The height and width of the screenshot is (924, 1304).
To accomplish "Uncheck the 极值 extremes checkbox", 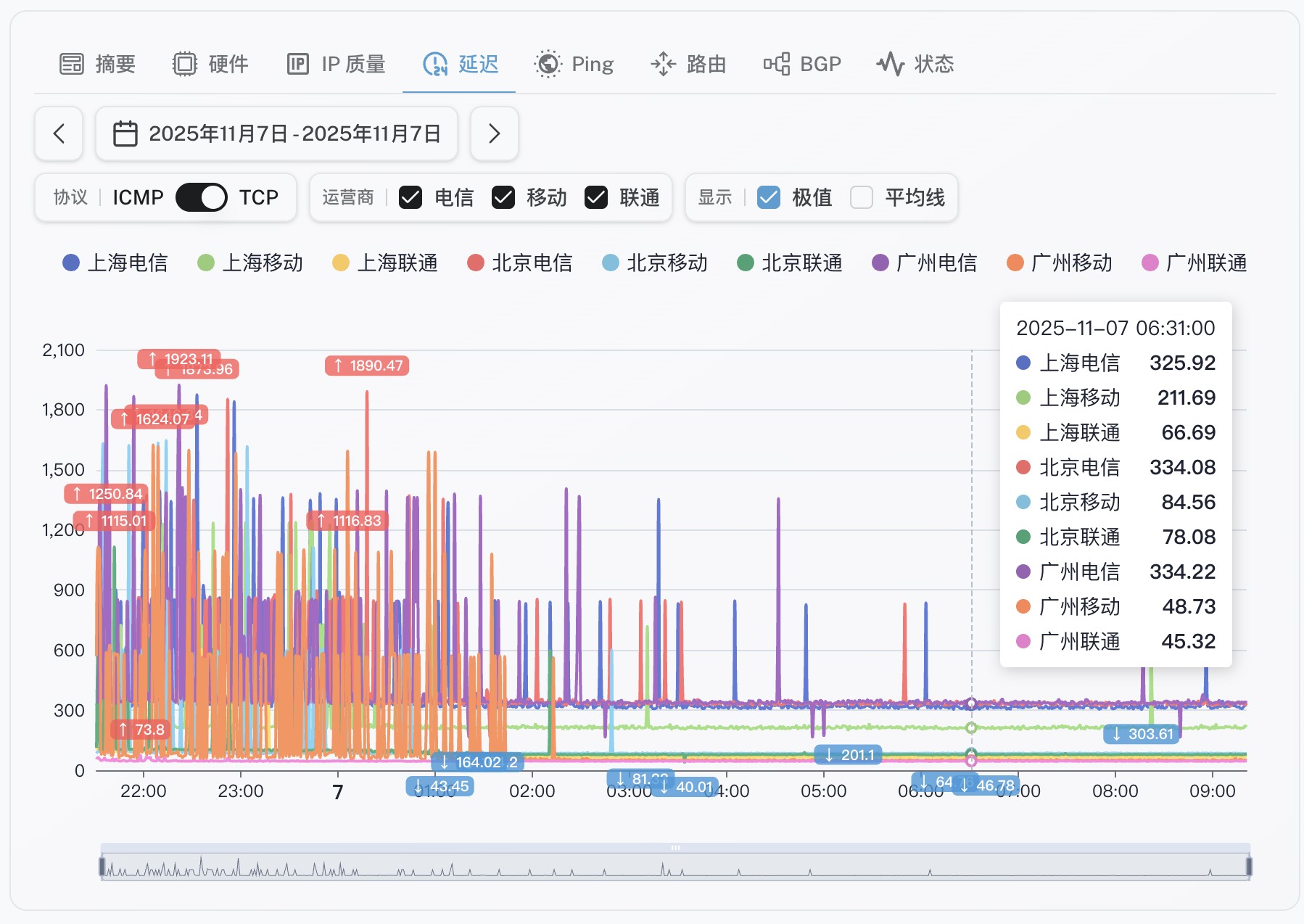I will coord(768,197).
